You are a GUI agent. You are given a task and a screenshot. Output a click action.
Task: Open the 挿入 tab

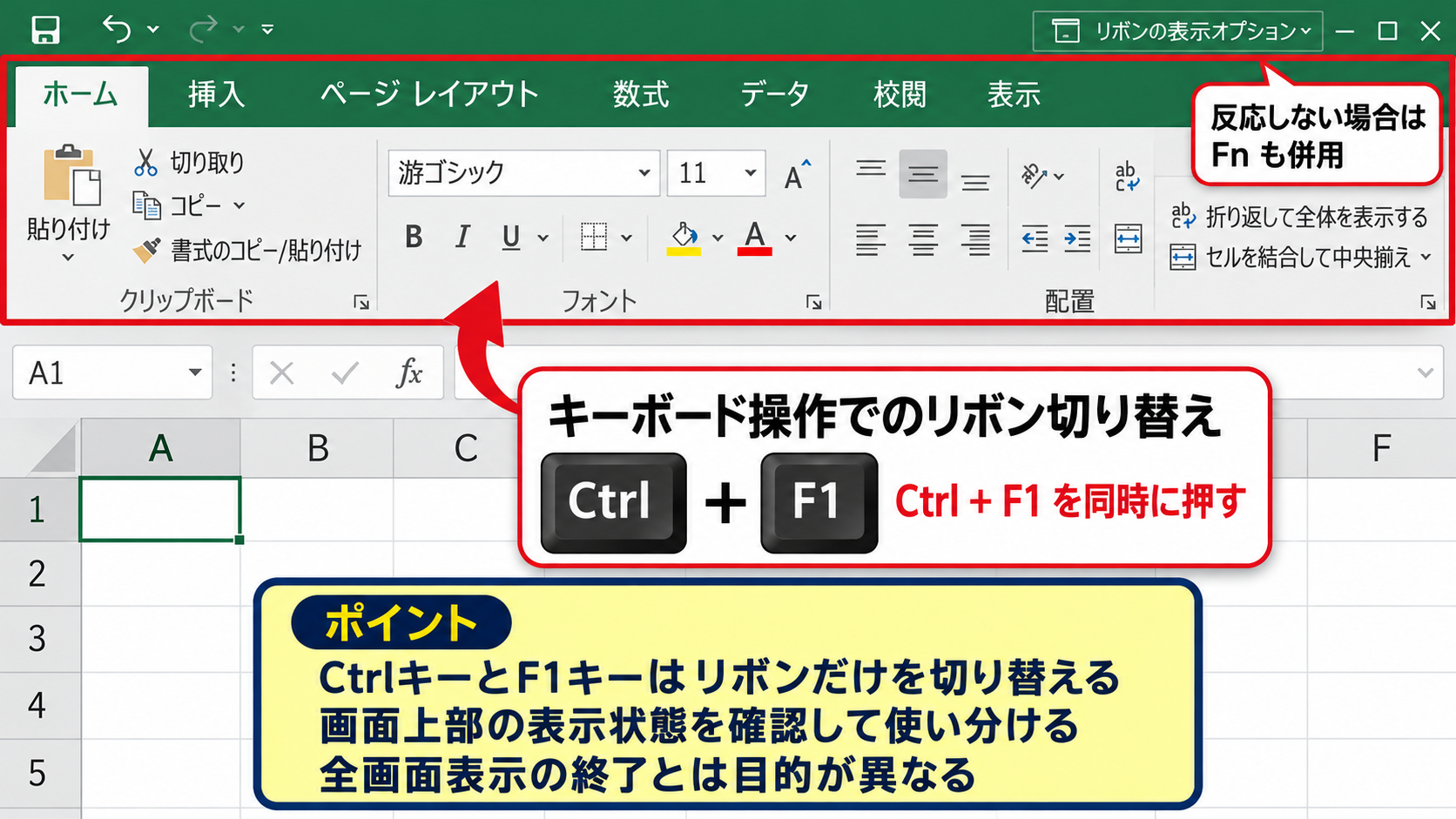(x=216, y=94)
